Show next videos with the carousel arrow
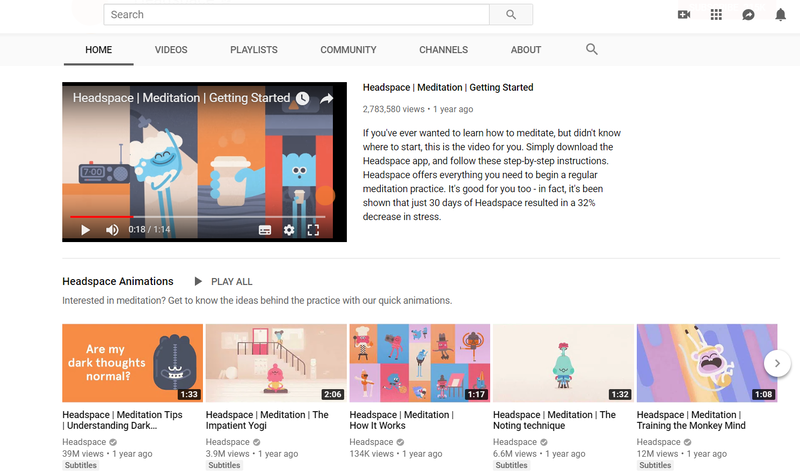 point(777,363)
